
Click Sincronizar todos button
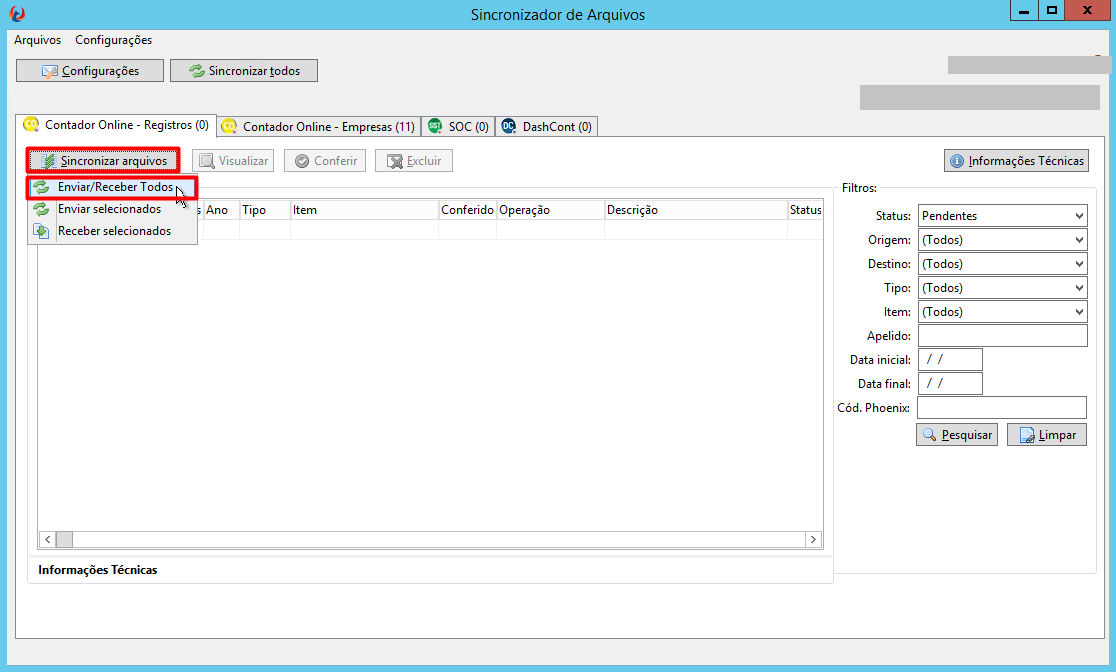point(243,70)
